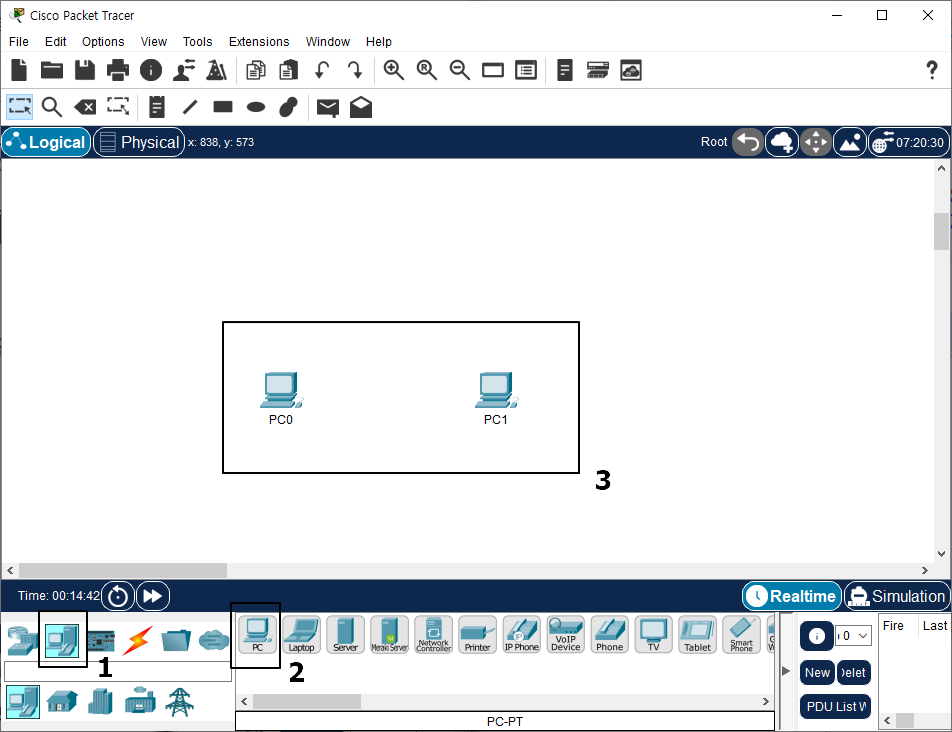Expand the PDU panel arrow
Image resolution: width=952 pixels, height=732 pixels.
(786, 671)
